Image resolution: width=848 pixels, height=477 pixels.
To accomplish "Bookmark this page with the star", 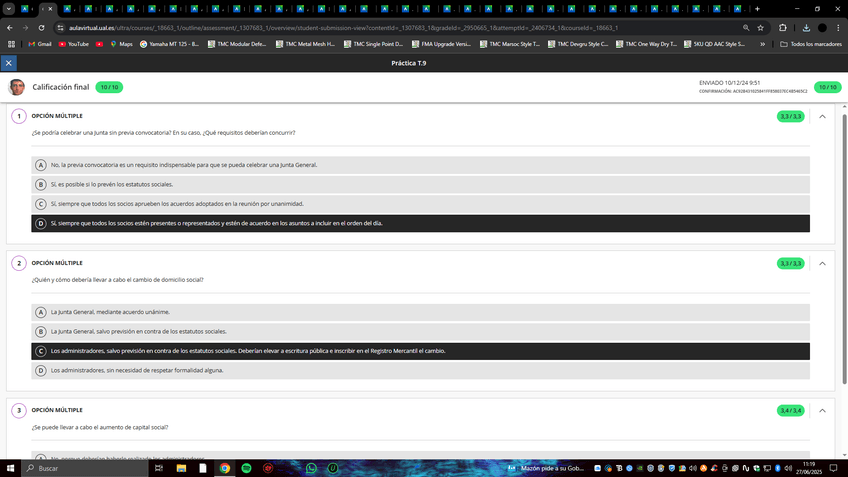I will click(760, 28).
